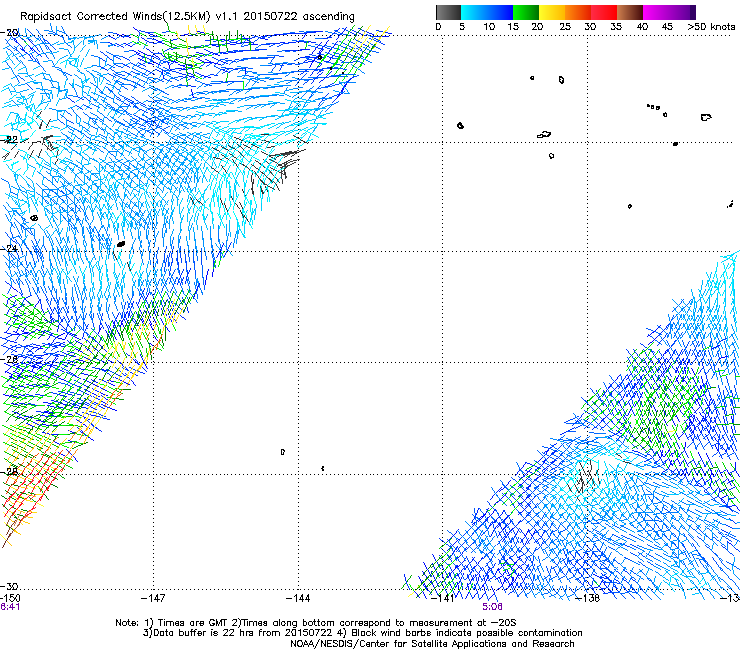Click the green 15-20 knots legend swatch
Viewport: 740px width, 650px height.
[526, 12]
